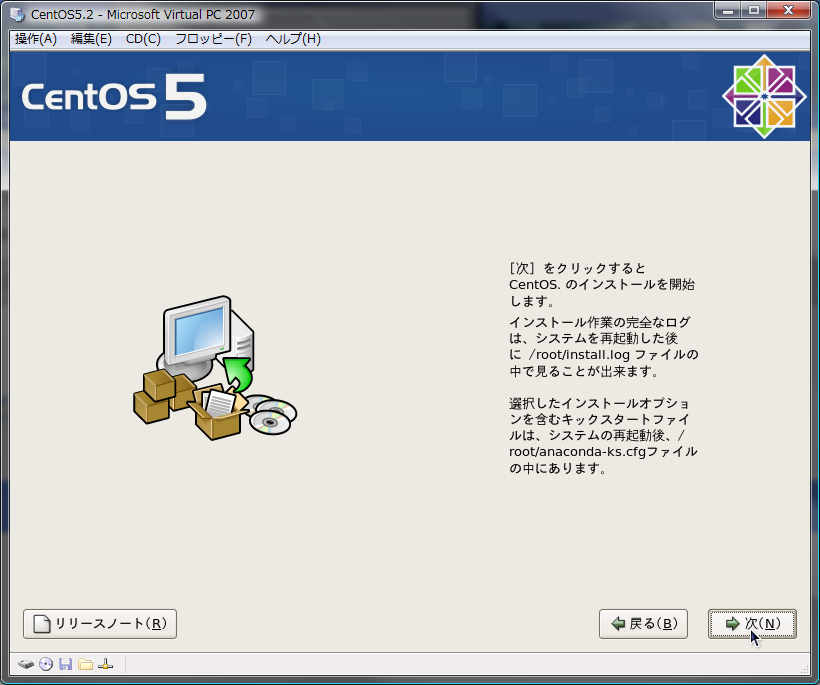Open the CD(C) menu
The width and height of the screenshot is (820, 685).
[x=143, y=39]
